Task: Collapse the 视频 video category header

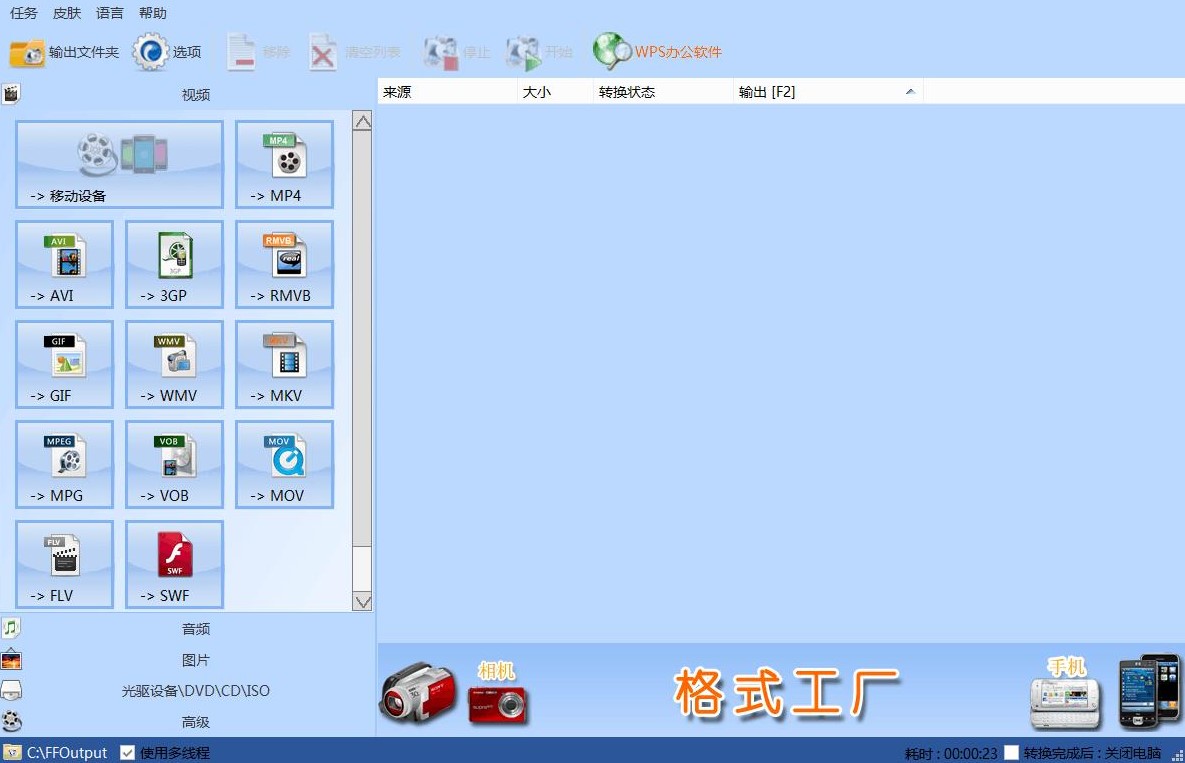Action: (x=187, y=94)
